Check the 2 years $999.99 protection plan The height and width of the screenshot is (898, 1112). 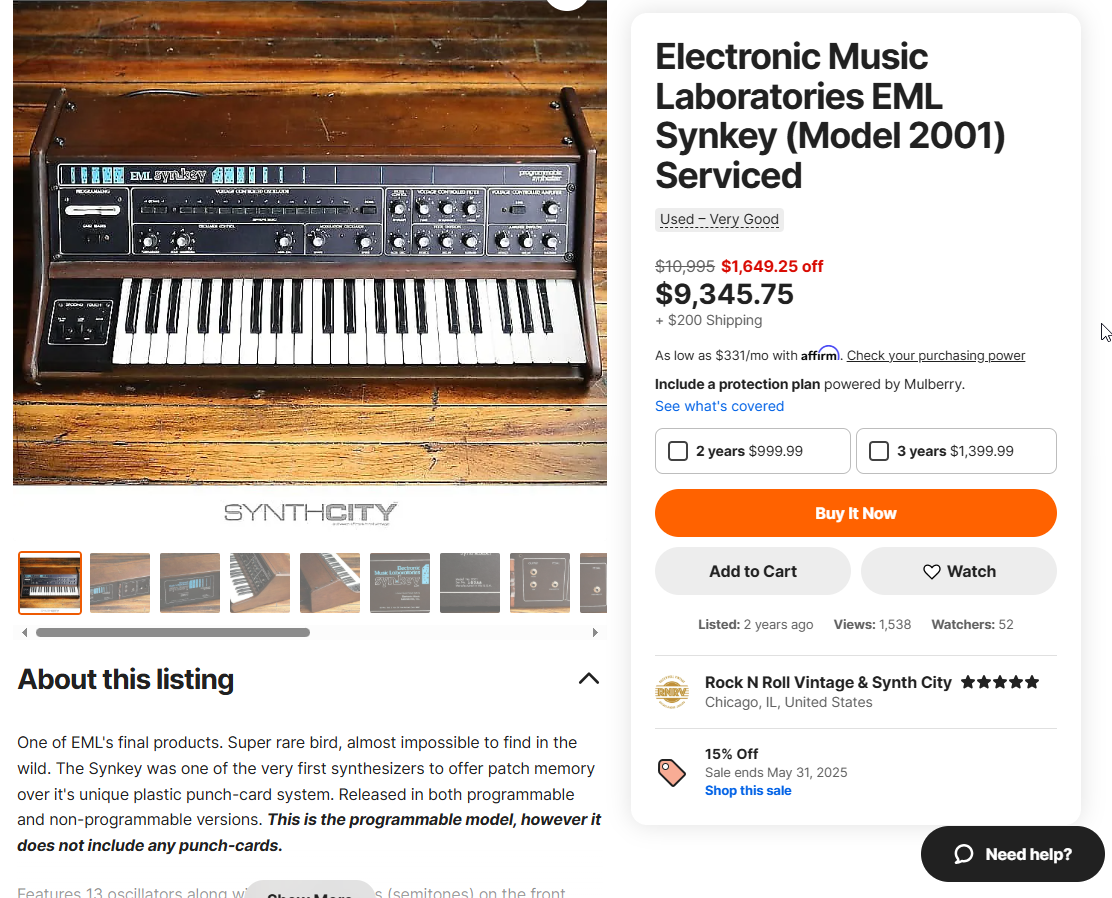(x=678, y=451)
